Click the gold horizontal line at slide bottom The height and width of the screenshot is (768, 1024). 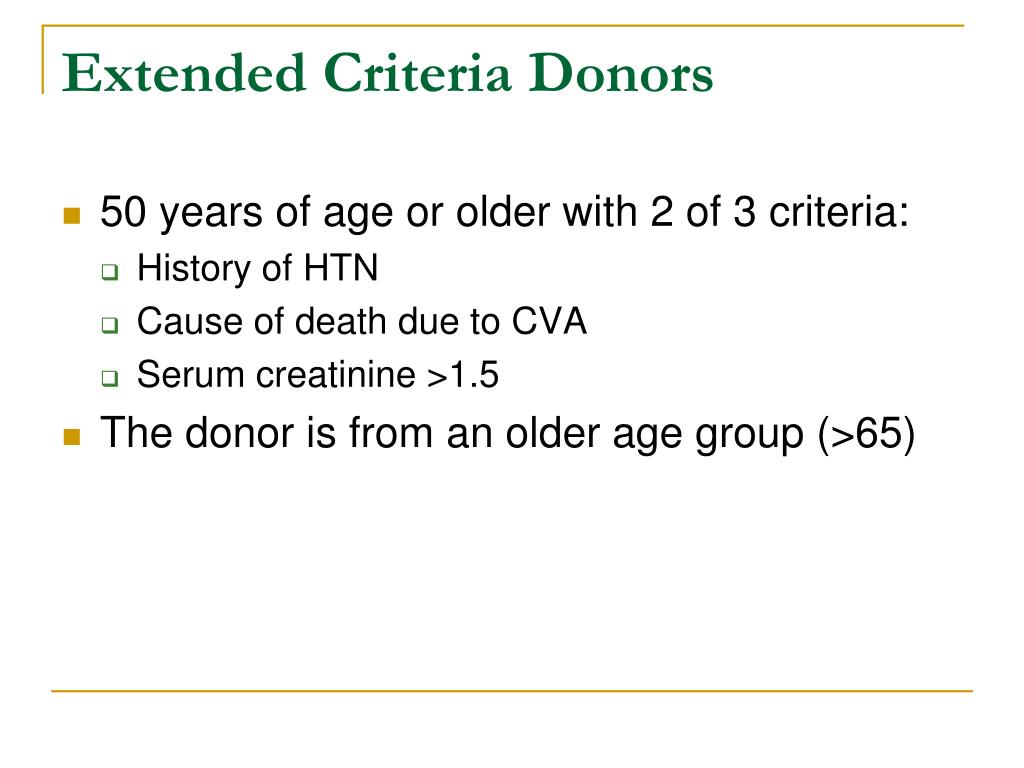coord(511,690)
